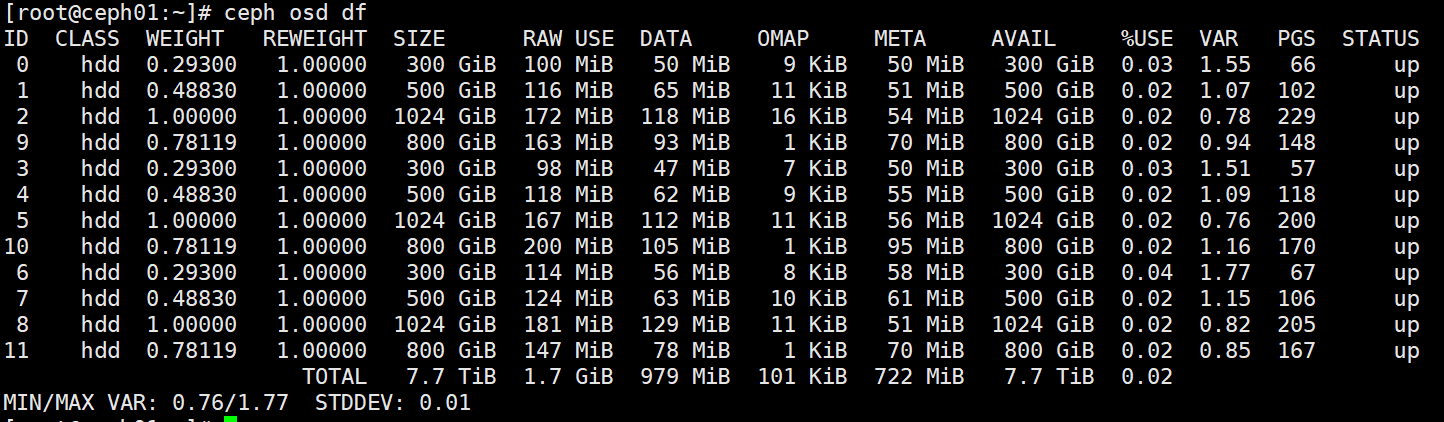Select the REWEIGHT column header

315,39
